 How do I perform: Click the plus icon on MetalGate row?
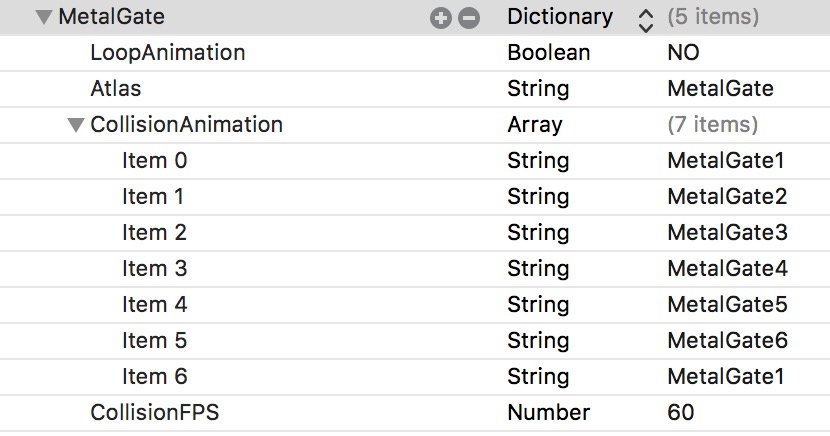click(440, 18)
